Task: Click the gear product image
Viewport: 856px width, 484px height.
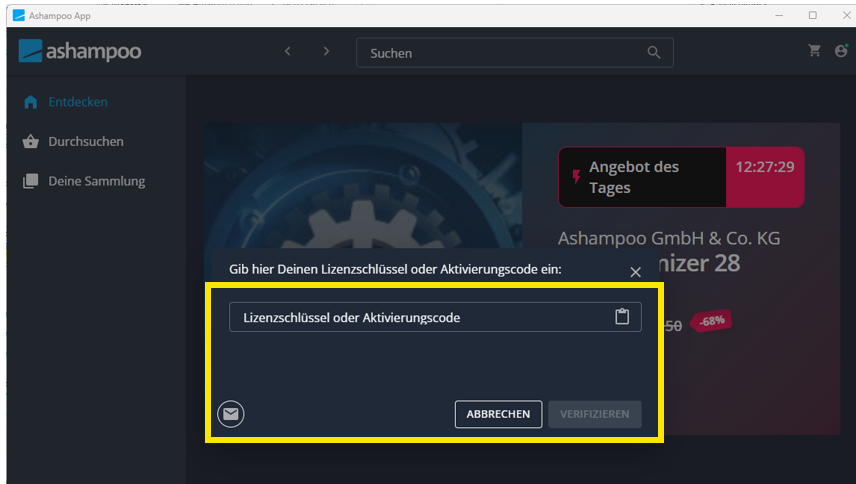Action: coord(363,186)
